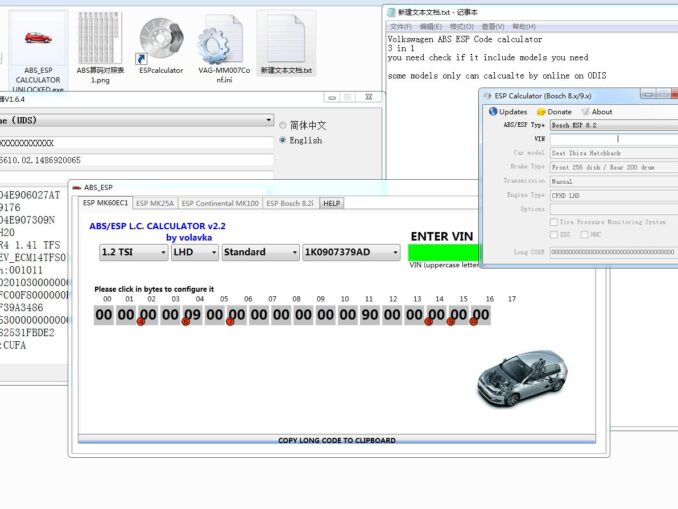Open the Transmission Manual dropdown
Screen dimensions: 678x509
pyautogui.click(x=614, y=181)
